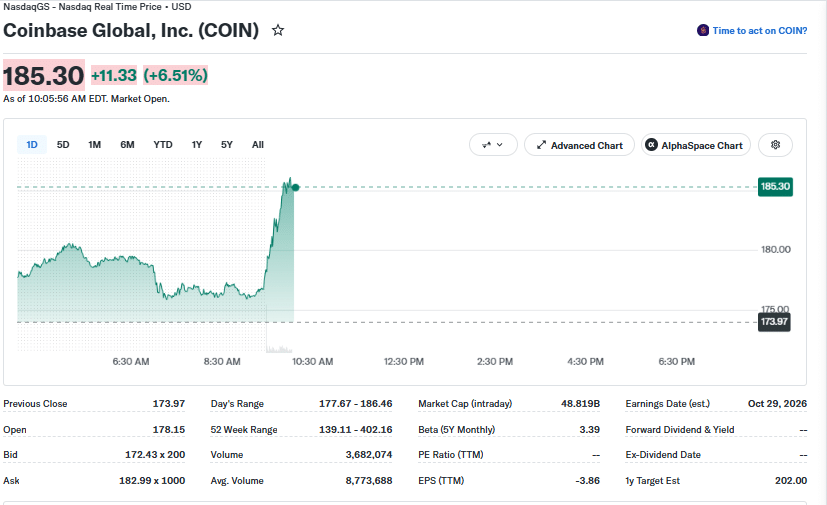Click the 180.00 price axis label
The width and height of the screenshot is (827, 505).
[775, 250]
